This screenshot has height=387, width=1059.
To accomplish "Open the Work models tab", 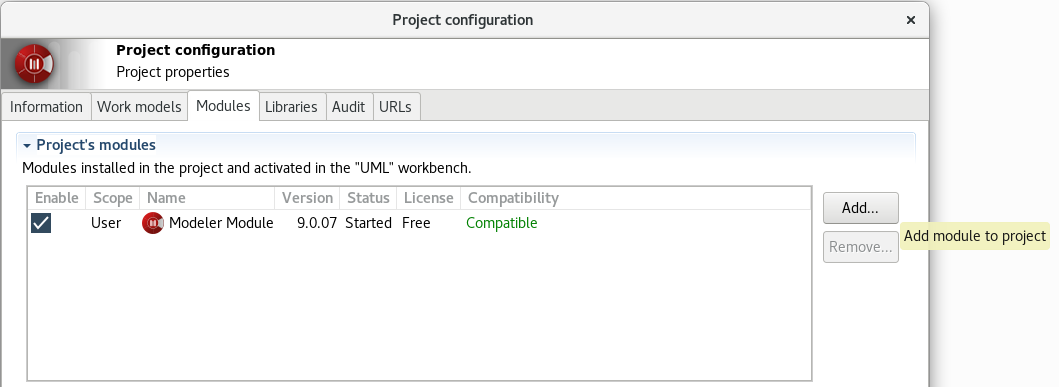I will [x=139, y=107].
